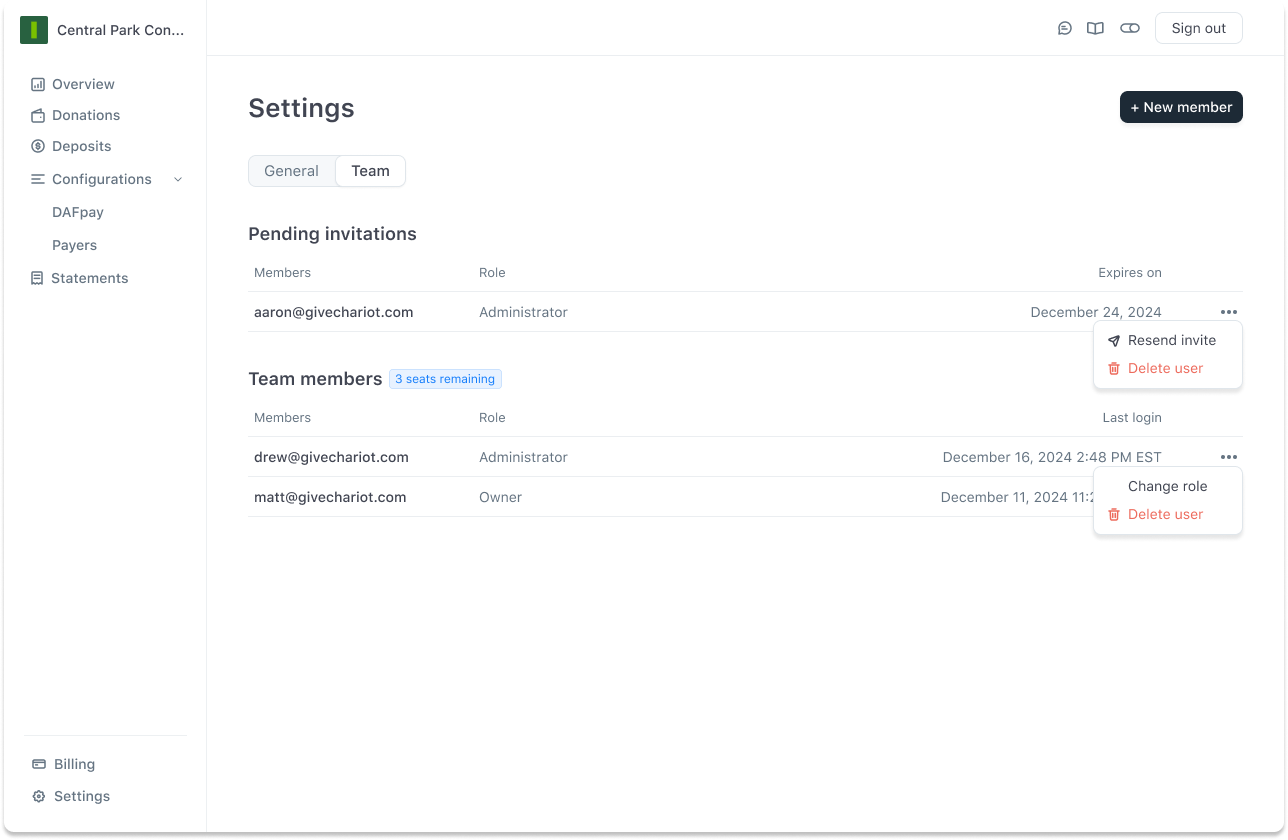Image resolution: width=1288 pixels, height=840 pixels.
Task: Choose Resend invite from the menu
Action: click(x=1171, y=340)
